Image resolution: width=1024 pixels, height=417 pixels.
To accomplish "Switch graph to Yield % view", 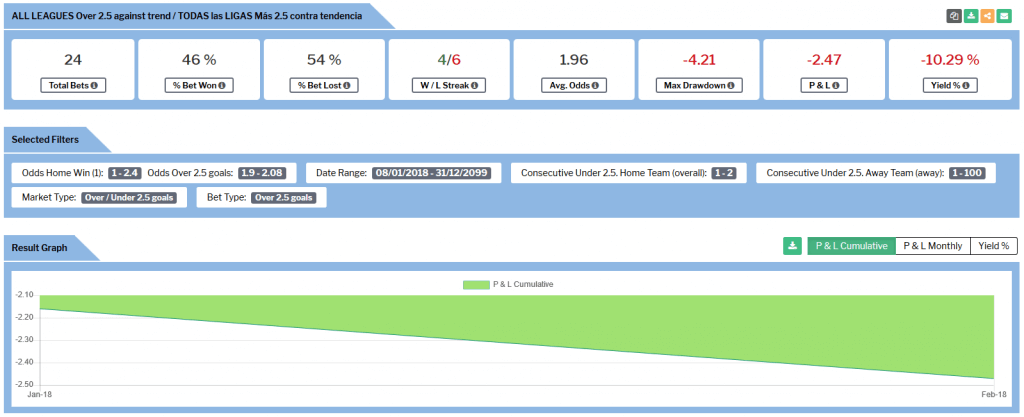I will (994, 246).
